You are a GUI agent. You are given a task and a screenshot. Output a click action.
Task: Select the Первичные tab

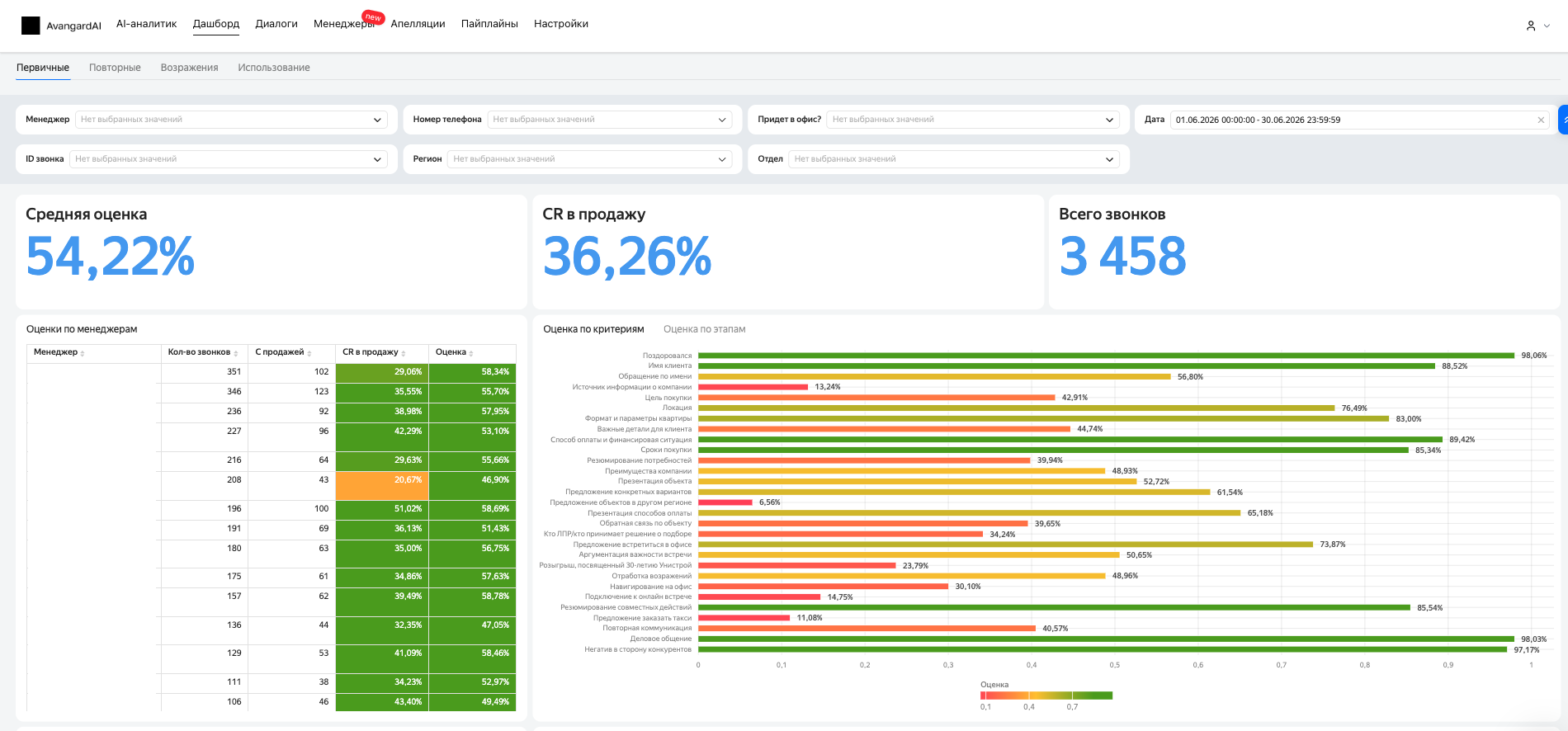[43, 68]
